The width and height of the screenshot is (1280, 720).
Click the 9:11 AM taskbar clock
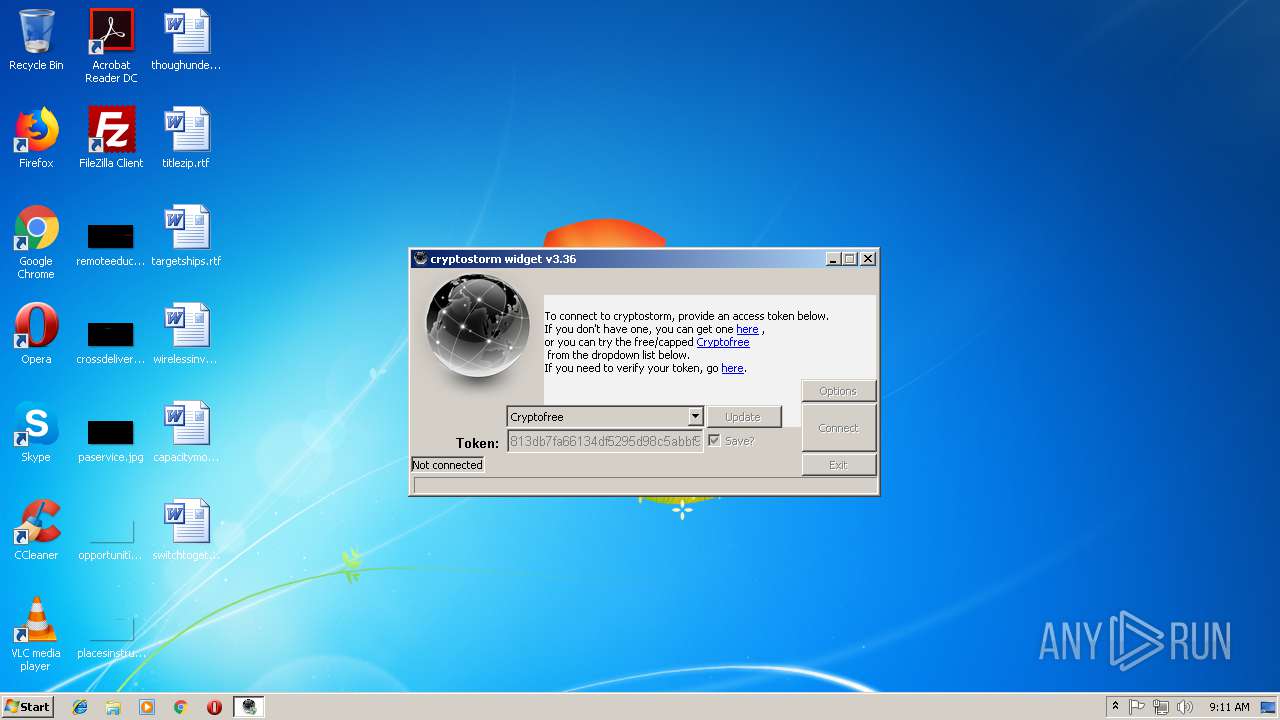click(x=1229, y=707)
